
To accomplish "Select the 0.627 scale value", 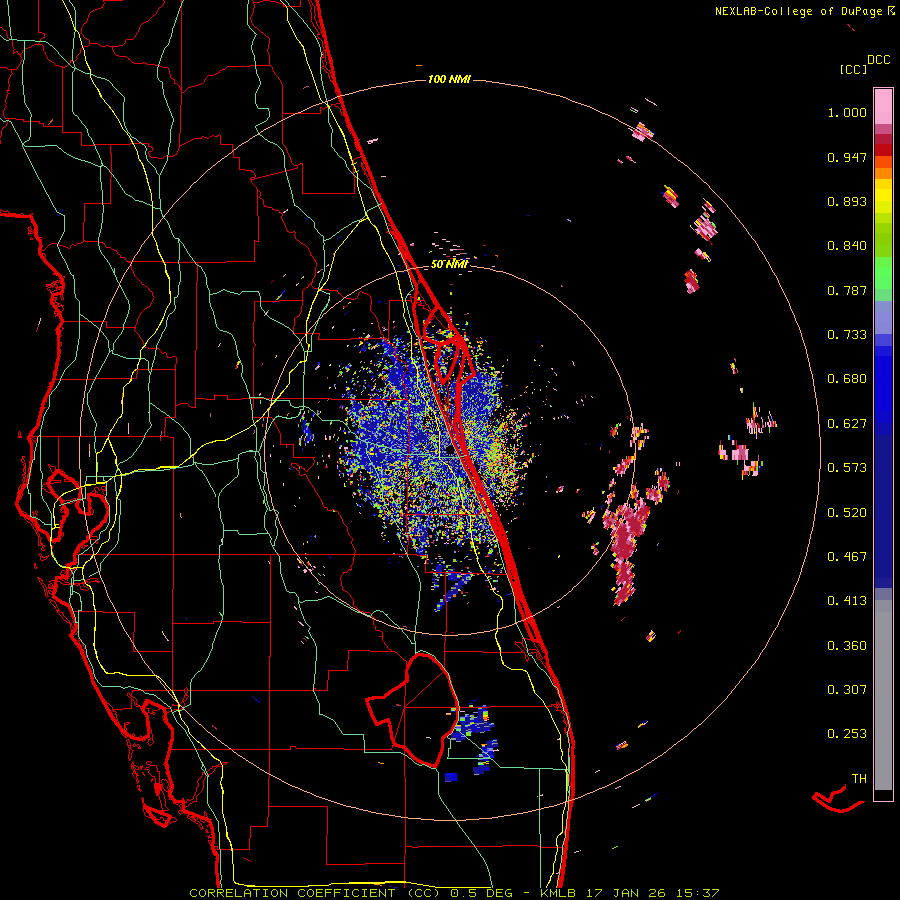I will tap(847, 424).
